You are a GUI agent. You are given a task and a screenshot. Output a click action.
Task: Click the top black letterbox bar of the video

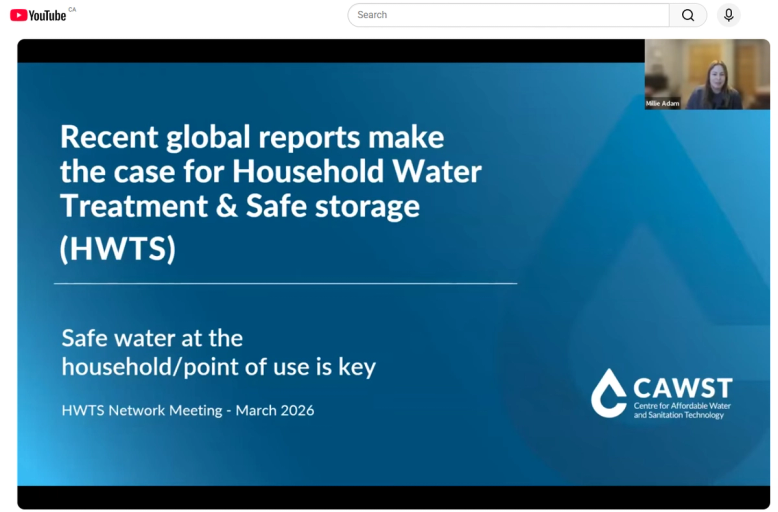(x=330, y=51)
